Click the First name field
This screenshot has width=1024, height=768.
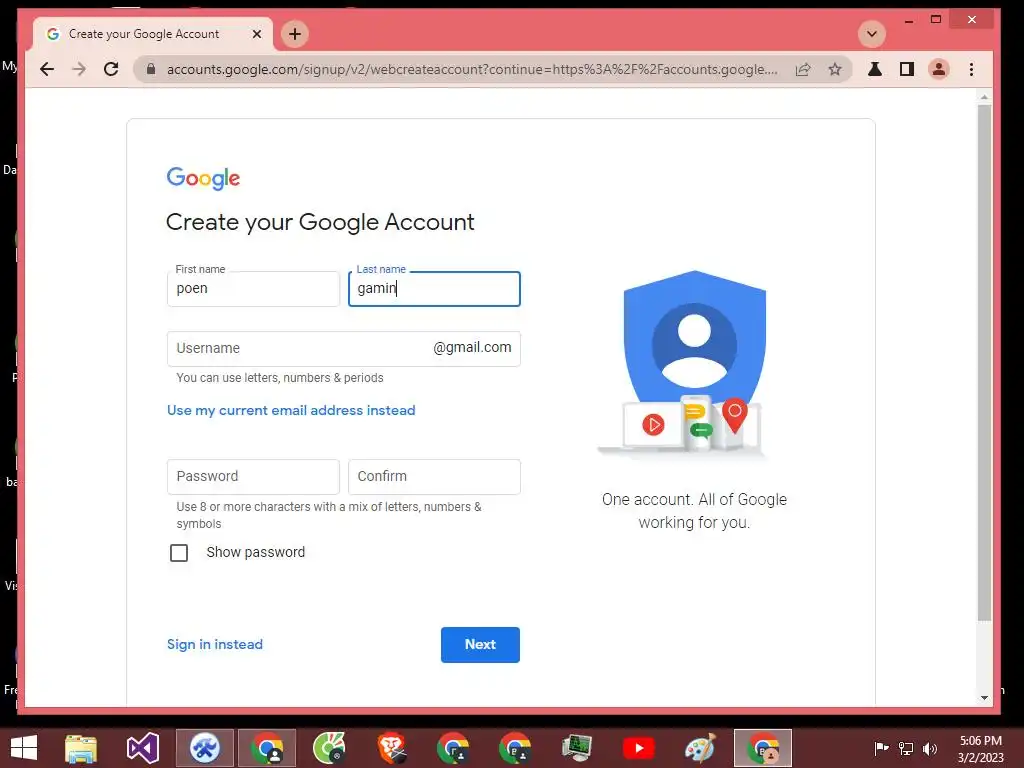(253, 289)
